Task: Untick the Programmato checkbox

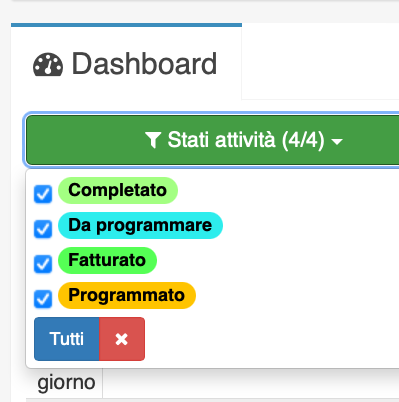Action: tap(43, 299)
